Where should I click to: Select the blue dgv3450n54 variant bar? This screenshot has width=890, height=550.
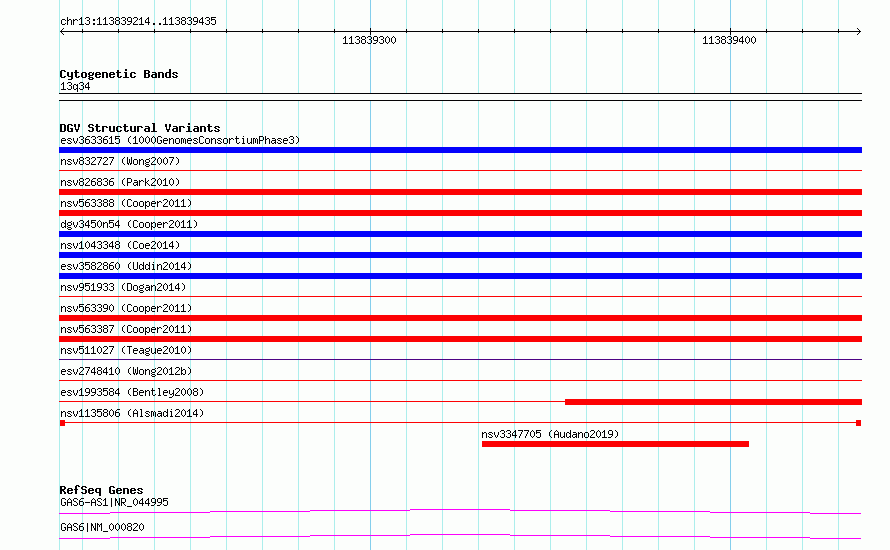coord(460,234)
